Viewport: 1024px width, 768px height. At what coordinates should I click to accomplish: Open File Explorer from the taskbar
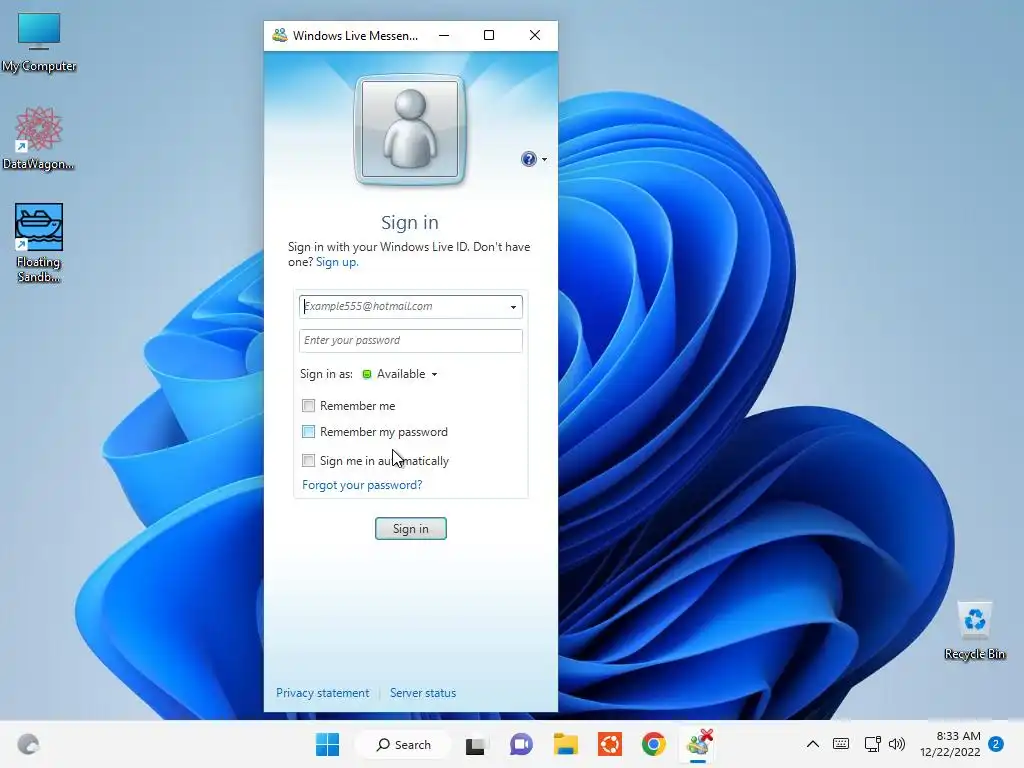[566, 744]
